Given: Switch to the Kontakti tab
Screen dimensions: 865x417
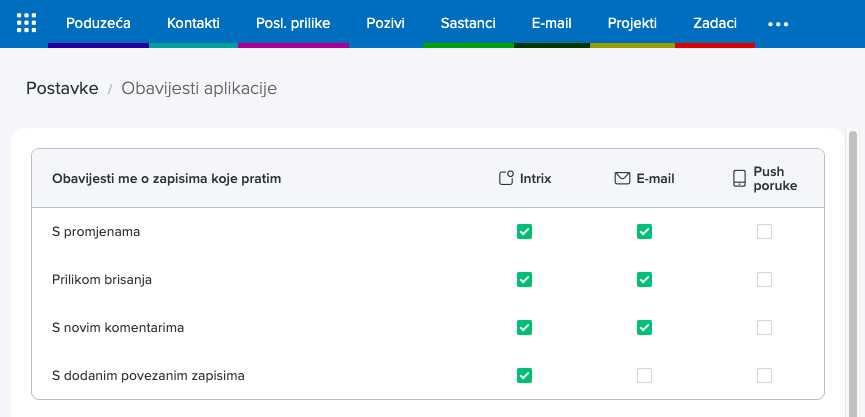Looking at the screenshot, I should pos(193,23).
